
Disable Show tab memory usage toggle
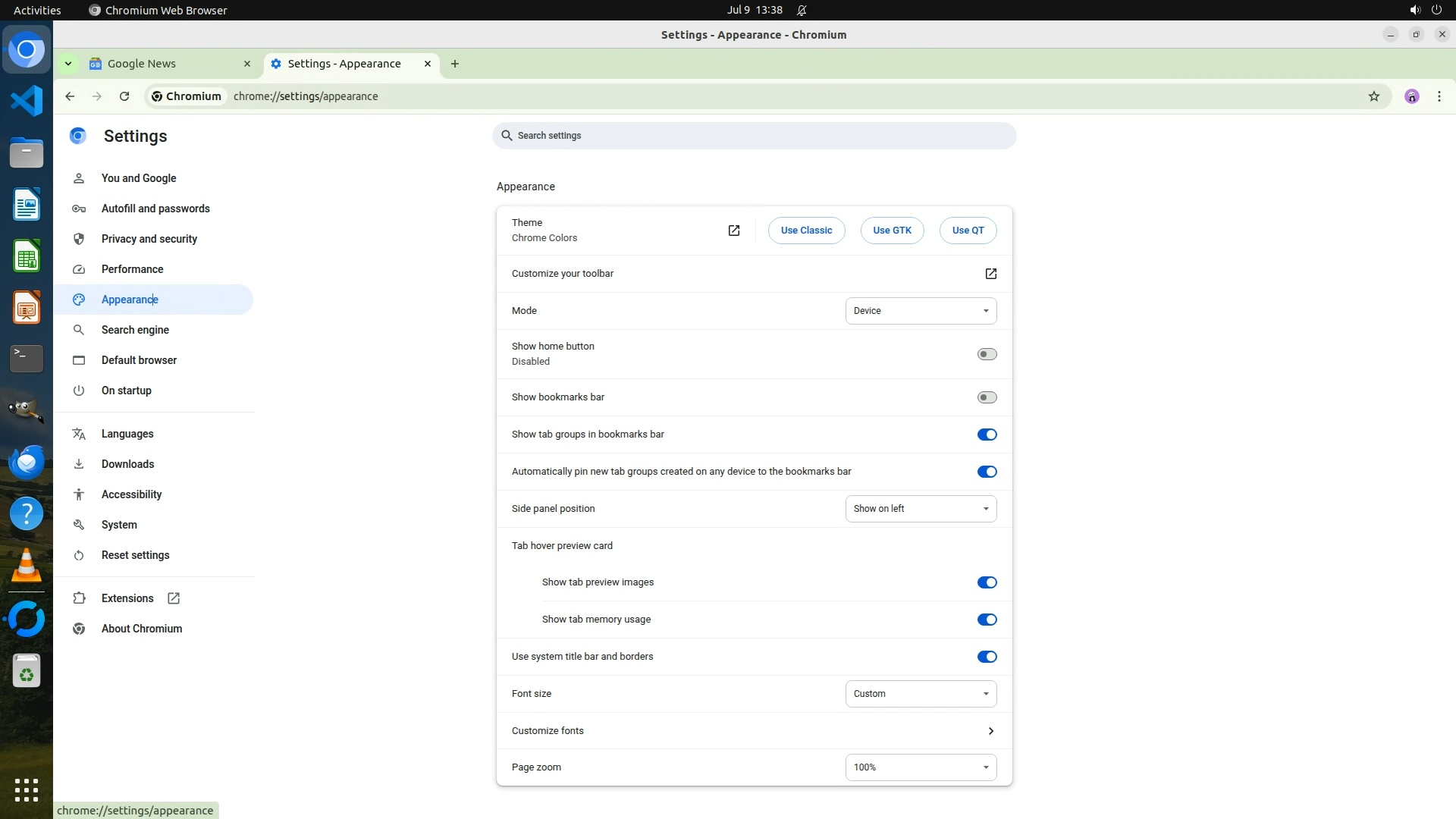point(987,620)
